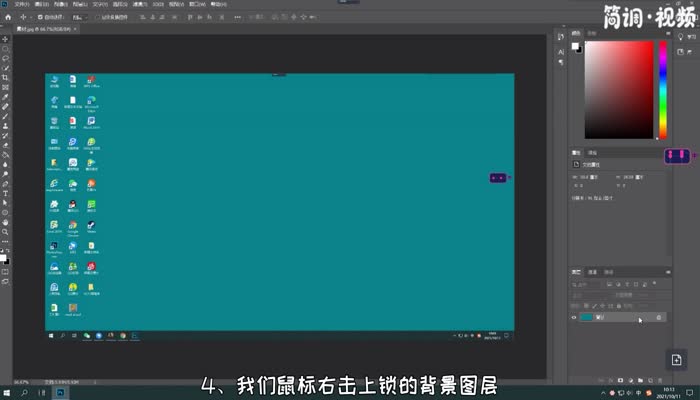The height and width of the screenshot is (400, 700).
Task: Select the Clone Stamp tool
Action: [5, 126]
